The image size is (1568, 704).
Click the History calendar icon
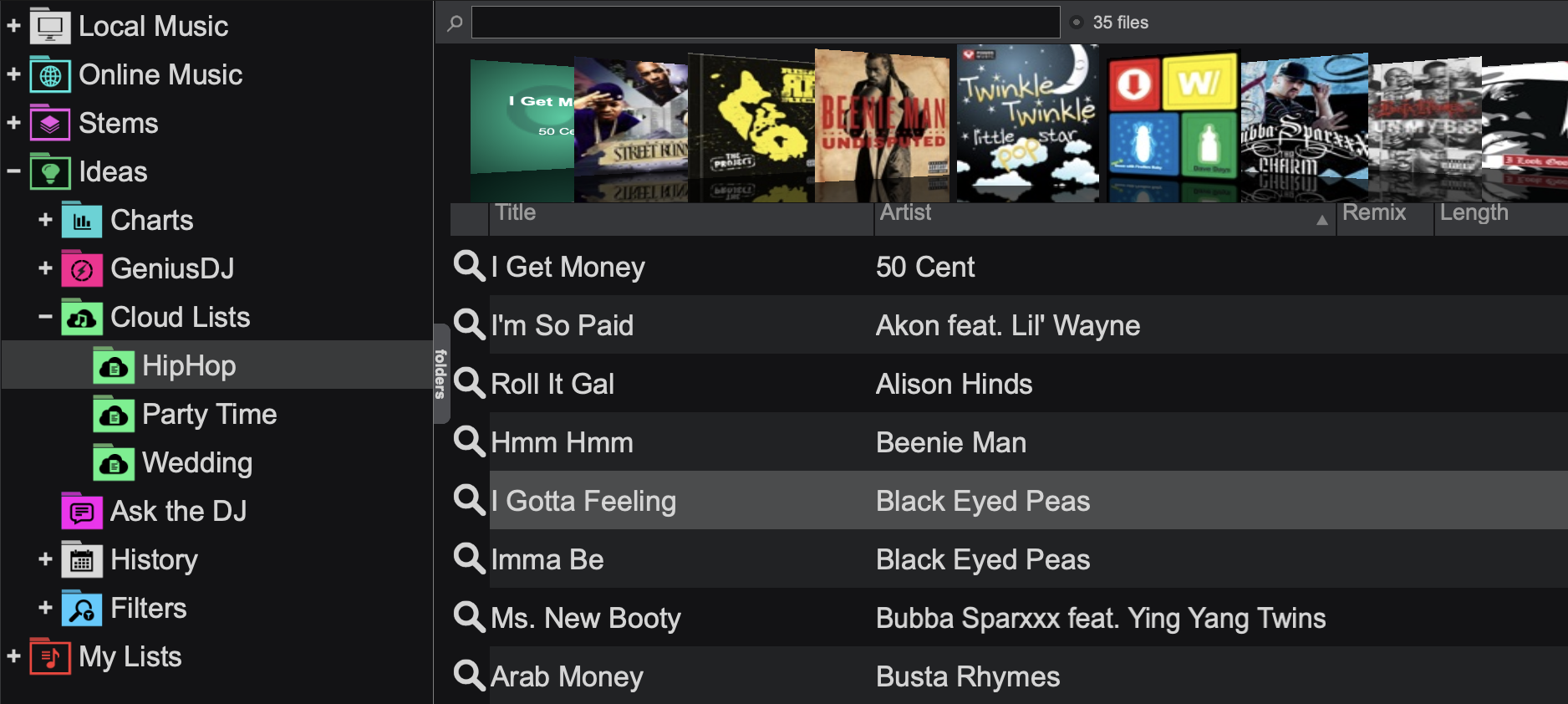(82, 560)
